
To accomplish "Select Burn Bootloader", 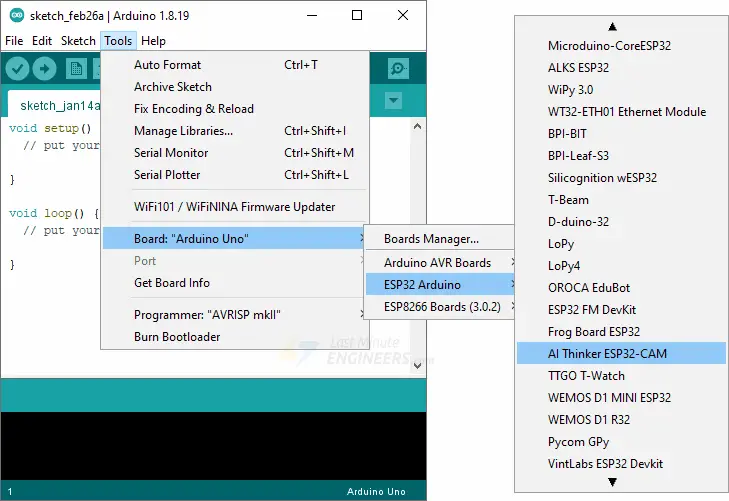I will click(x=234, y=336).
